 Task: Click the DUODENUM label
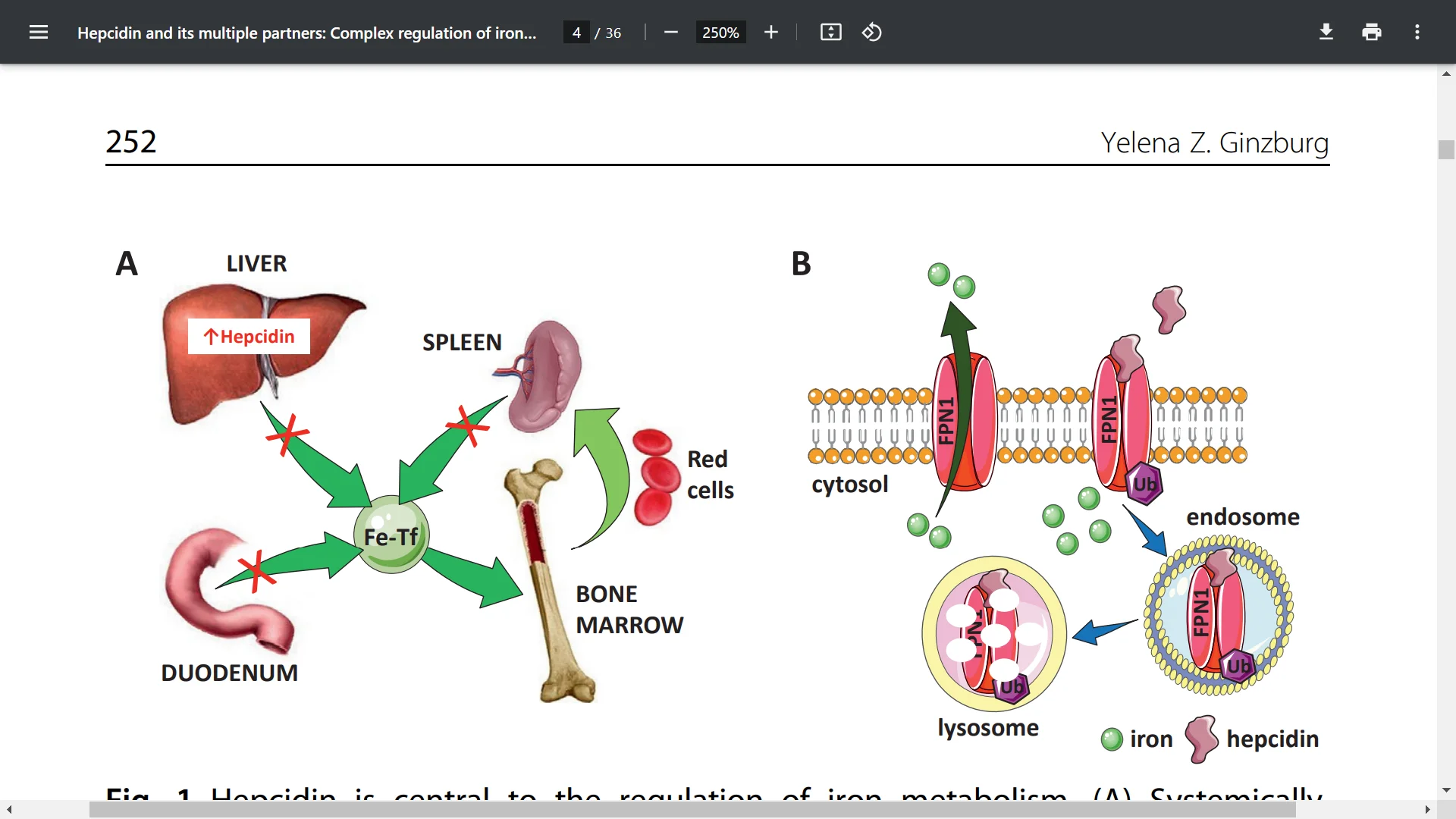(x=229, y=673)
